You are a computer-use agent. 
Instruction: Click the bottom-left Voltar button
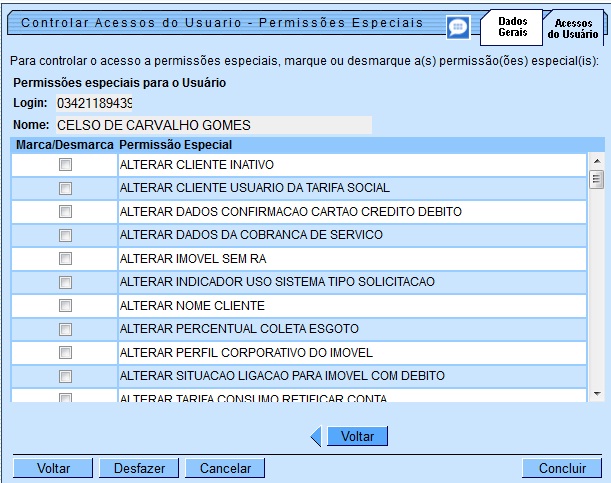pos(53,468)
